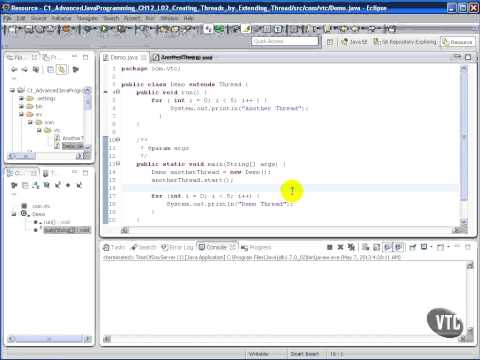Open the Open Console dropdown arrow

(x=448, y=247)
